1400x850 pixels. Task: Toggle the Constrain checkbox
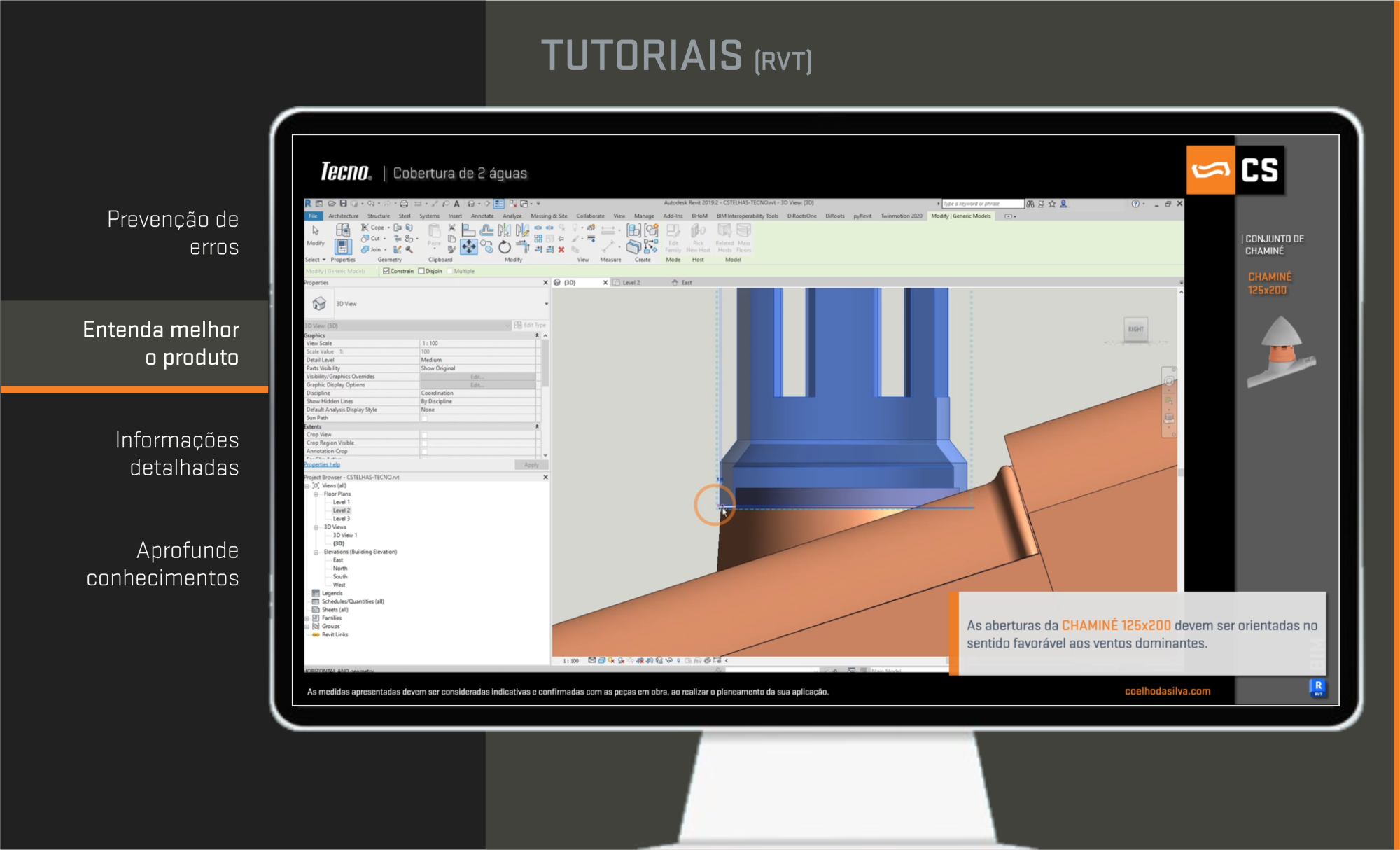pyautogui.click(x=386, y=271)
